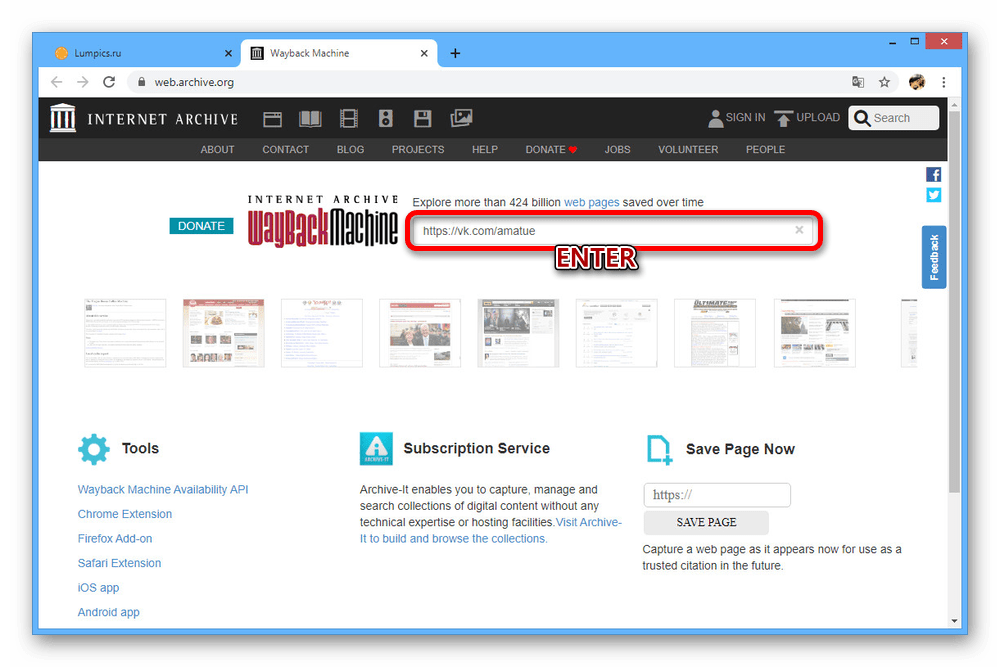Close the Wayback Machine tab
1000x667 pixels.
[x=424, y=54]
